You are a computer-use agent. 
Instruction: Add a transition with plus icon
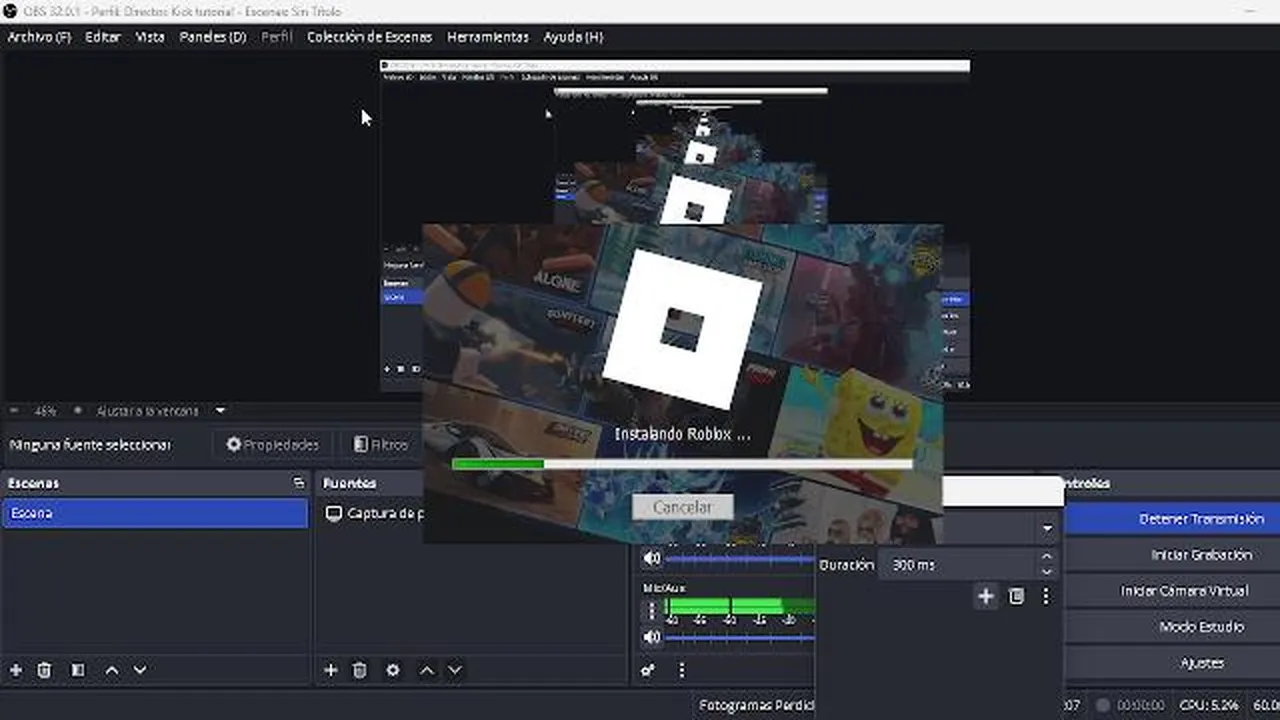pos(985,596)
